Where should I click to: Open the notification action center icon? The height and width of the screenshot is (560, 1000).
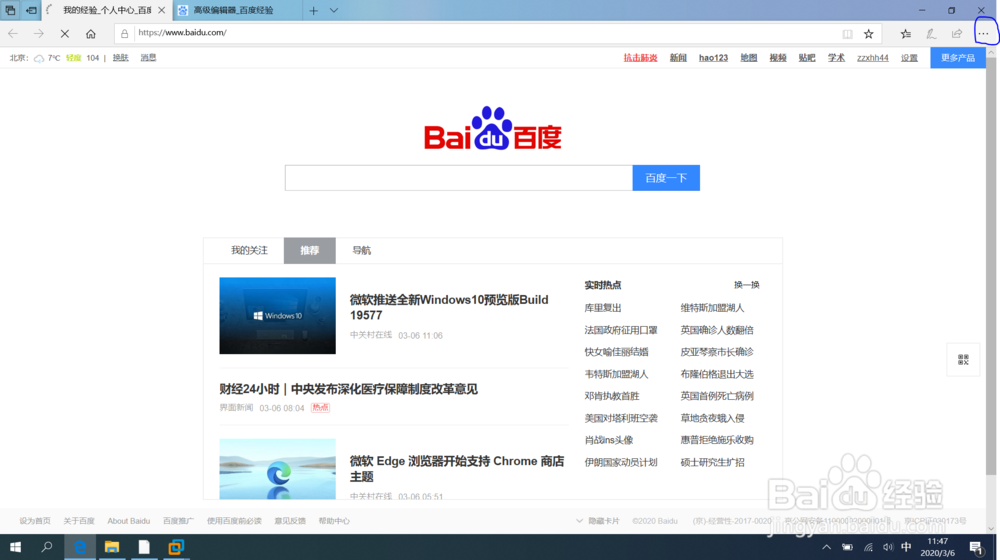point(975,547)
